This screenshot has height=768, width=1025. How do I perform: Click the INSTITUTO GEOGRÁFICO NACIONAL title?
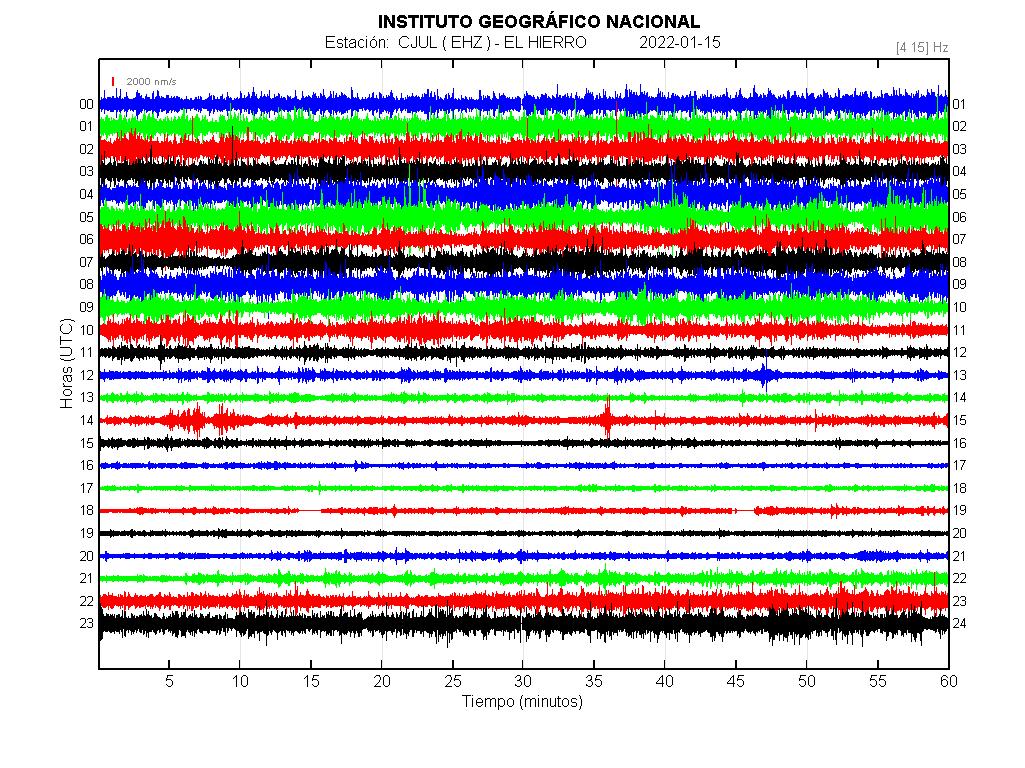(538, 21)
